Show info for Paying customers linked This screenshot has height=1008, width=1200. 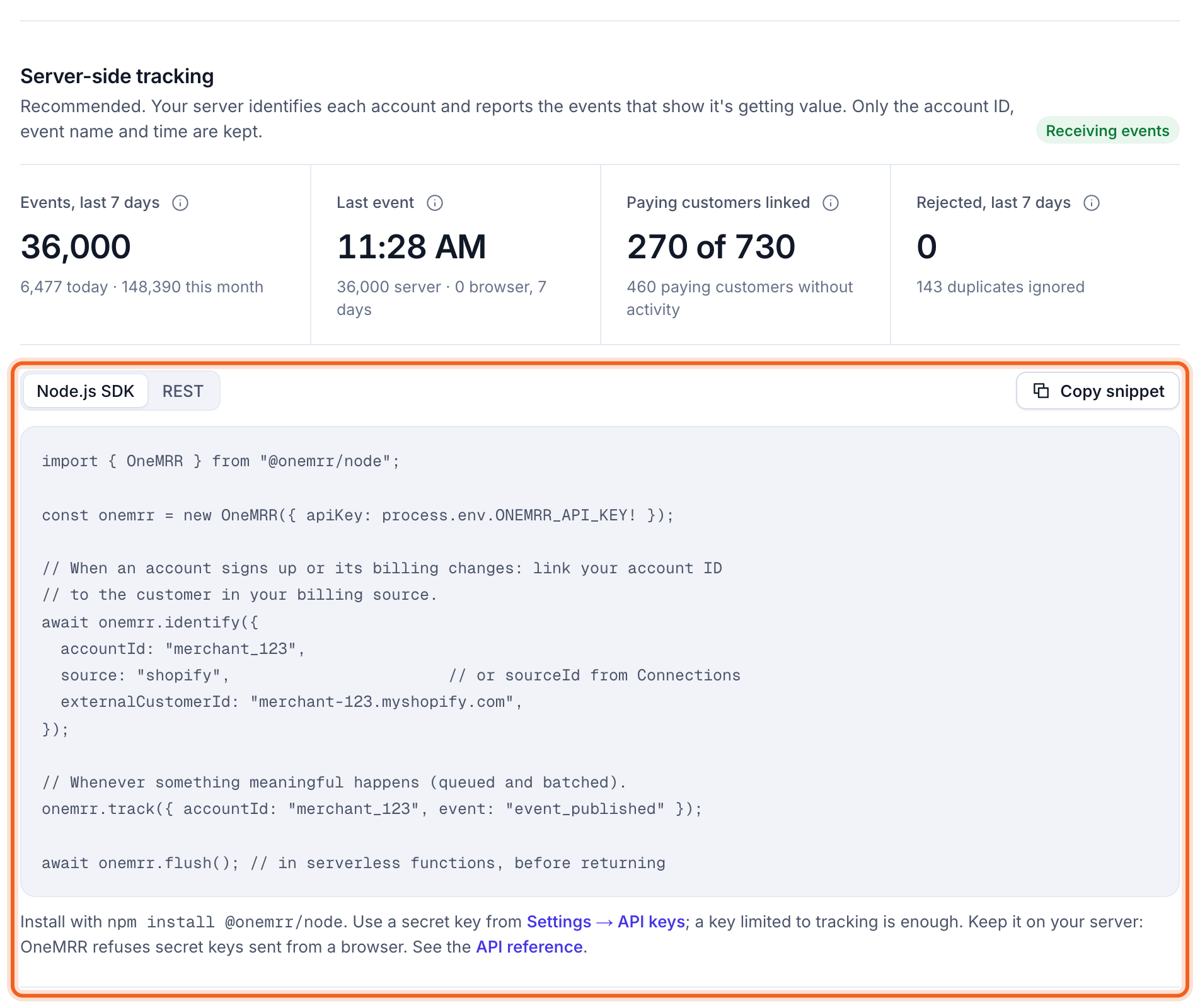coord(831,203)
